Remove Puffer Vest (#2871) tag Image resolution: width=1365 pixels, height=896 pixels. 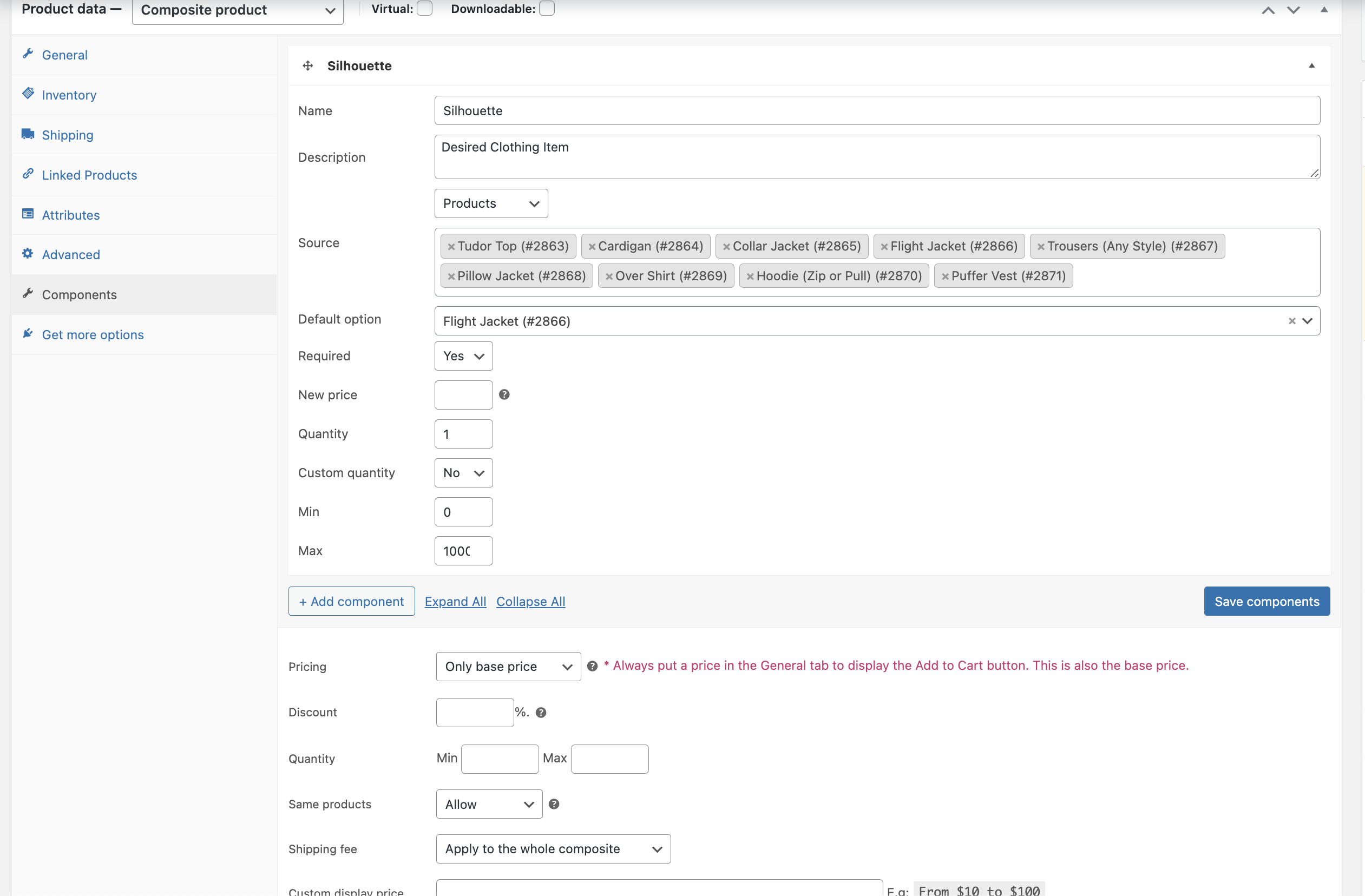[945, 276]
